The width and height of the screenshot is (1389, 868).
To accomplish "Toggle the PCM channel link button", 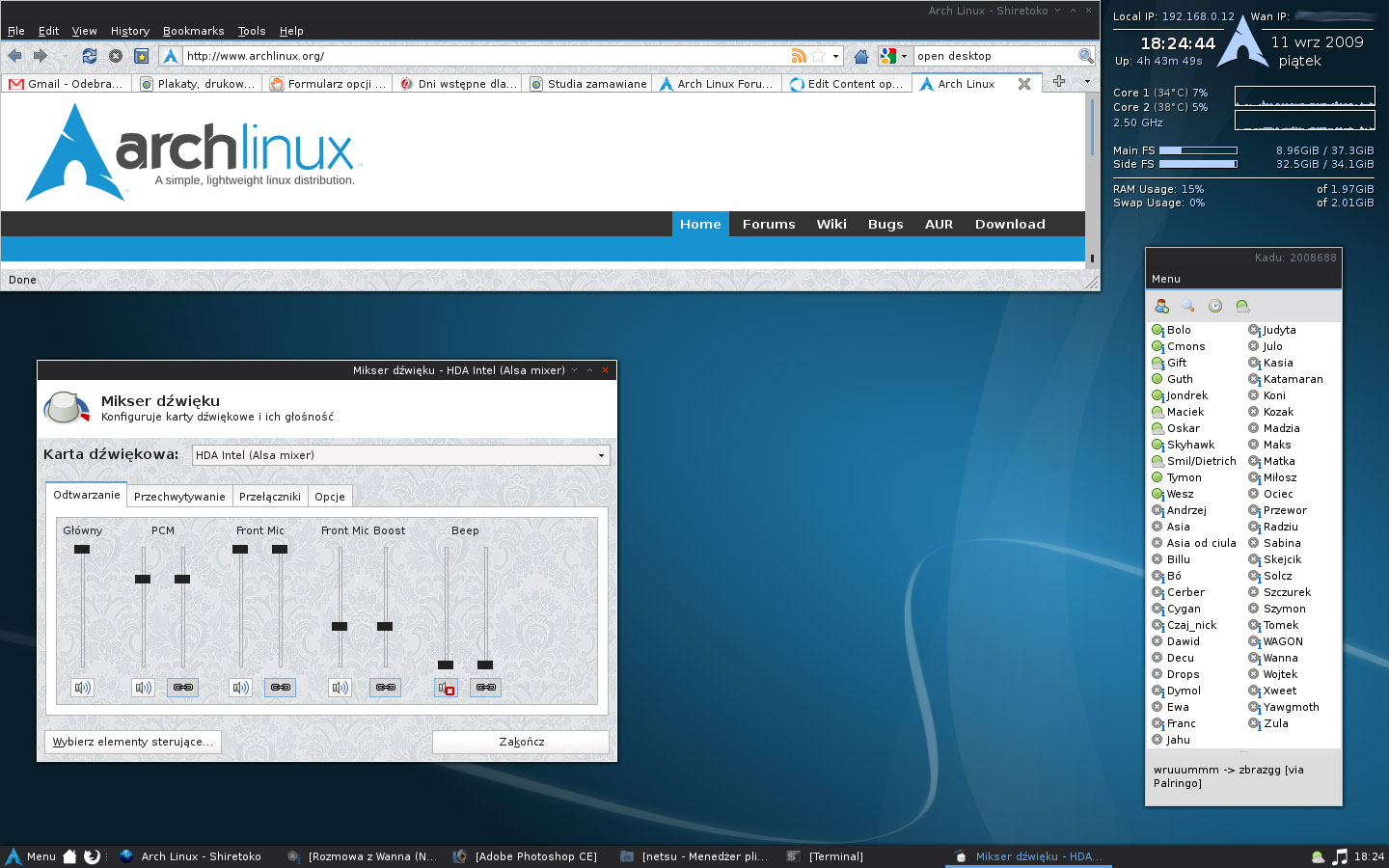I will click(182, 688).
